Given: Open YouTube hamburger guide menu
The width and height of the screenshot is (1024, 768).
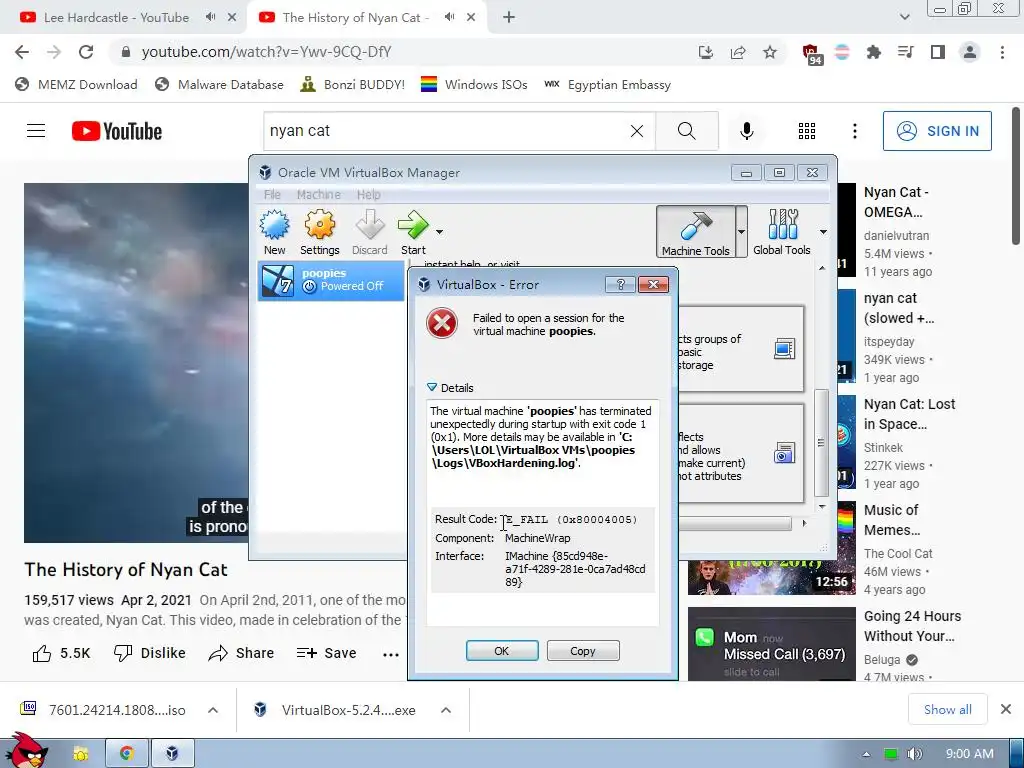Looking at the screenshot, I should tap(36, 131).
